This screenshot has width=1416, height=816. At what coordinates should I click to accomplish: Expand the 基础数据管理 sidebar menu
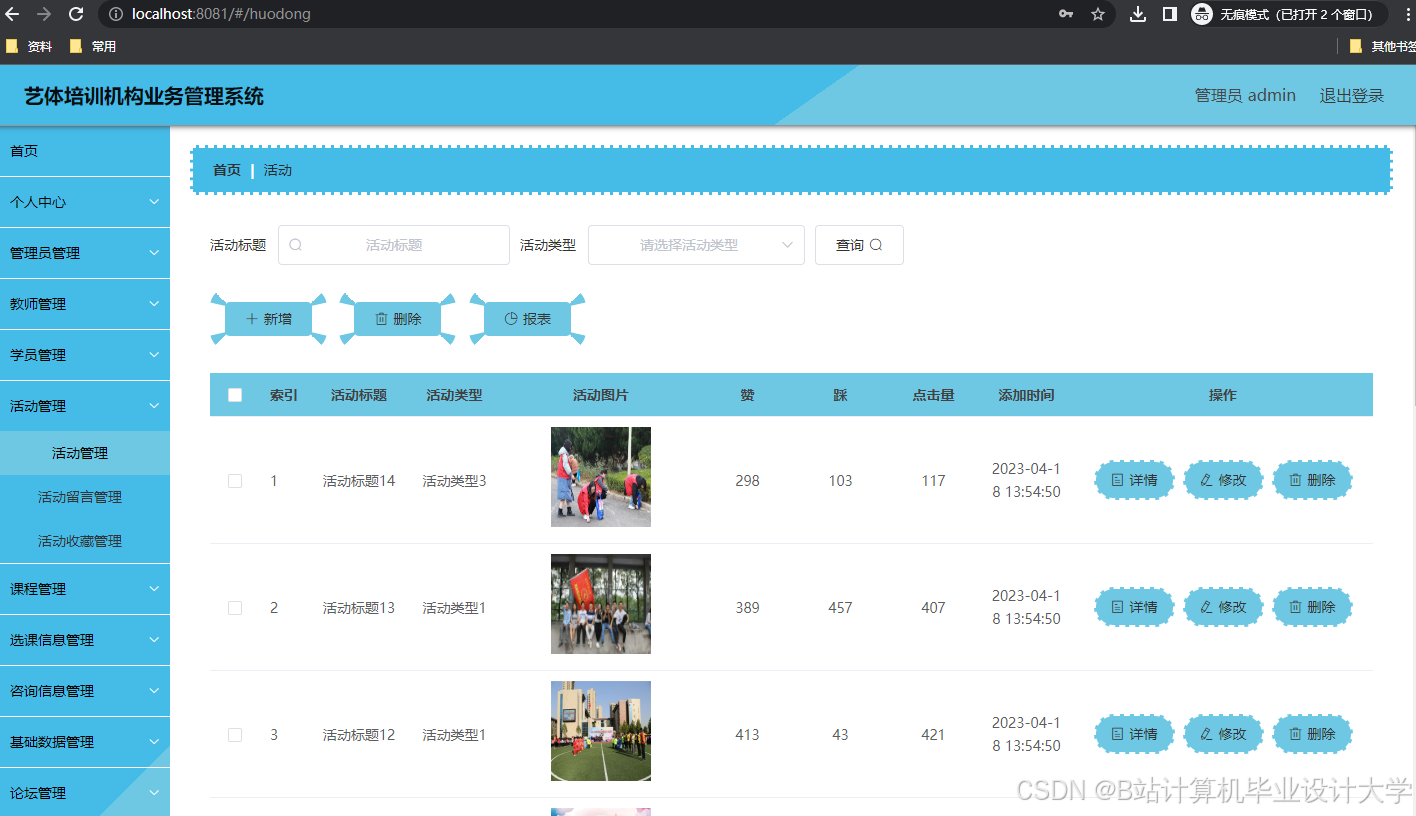(x=85, y=742)
